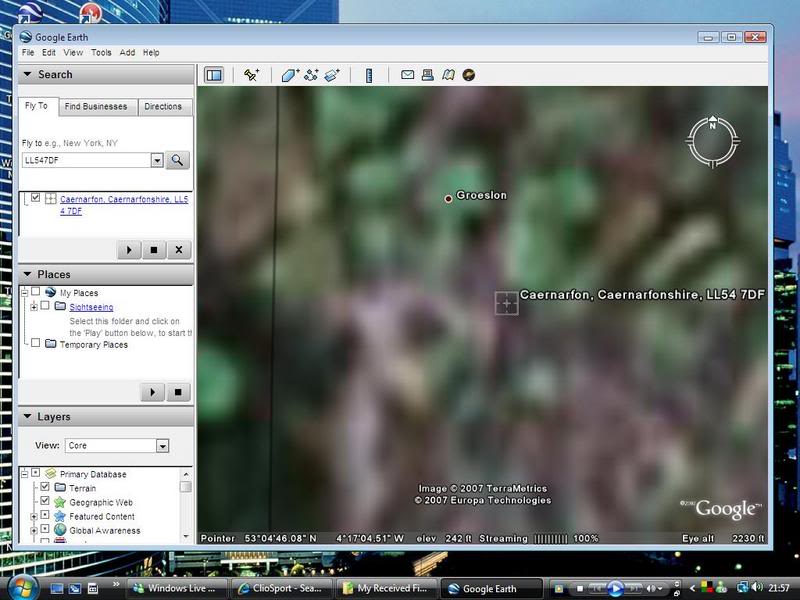Open the Caernarfon, Caernarfonshire search result link
Screen dimensions: 800x600
pos(124,205)
